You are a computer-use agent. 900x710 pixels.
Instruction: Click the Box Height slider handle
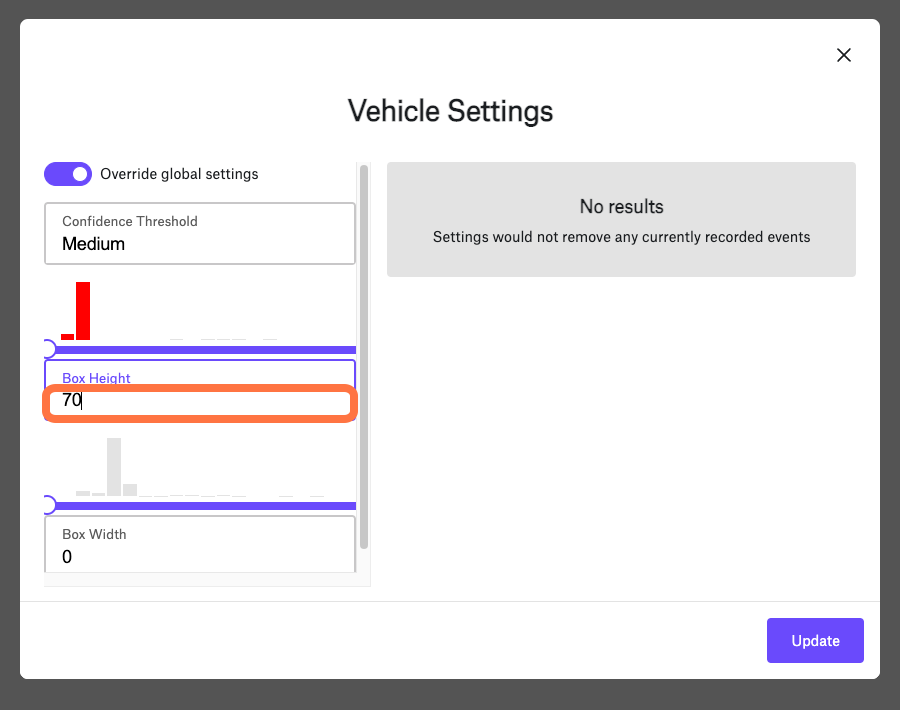[x=49, y=505]
